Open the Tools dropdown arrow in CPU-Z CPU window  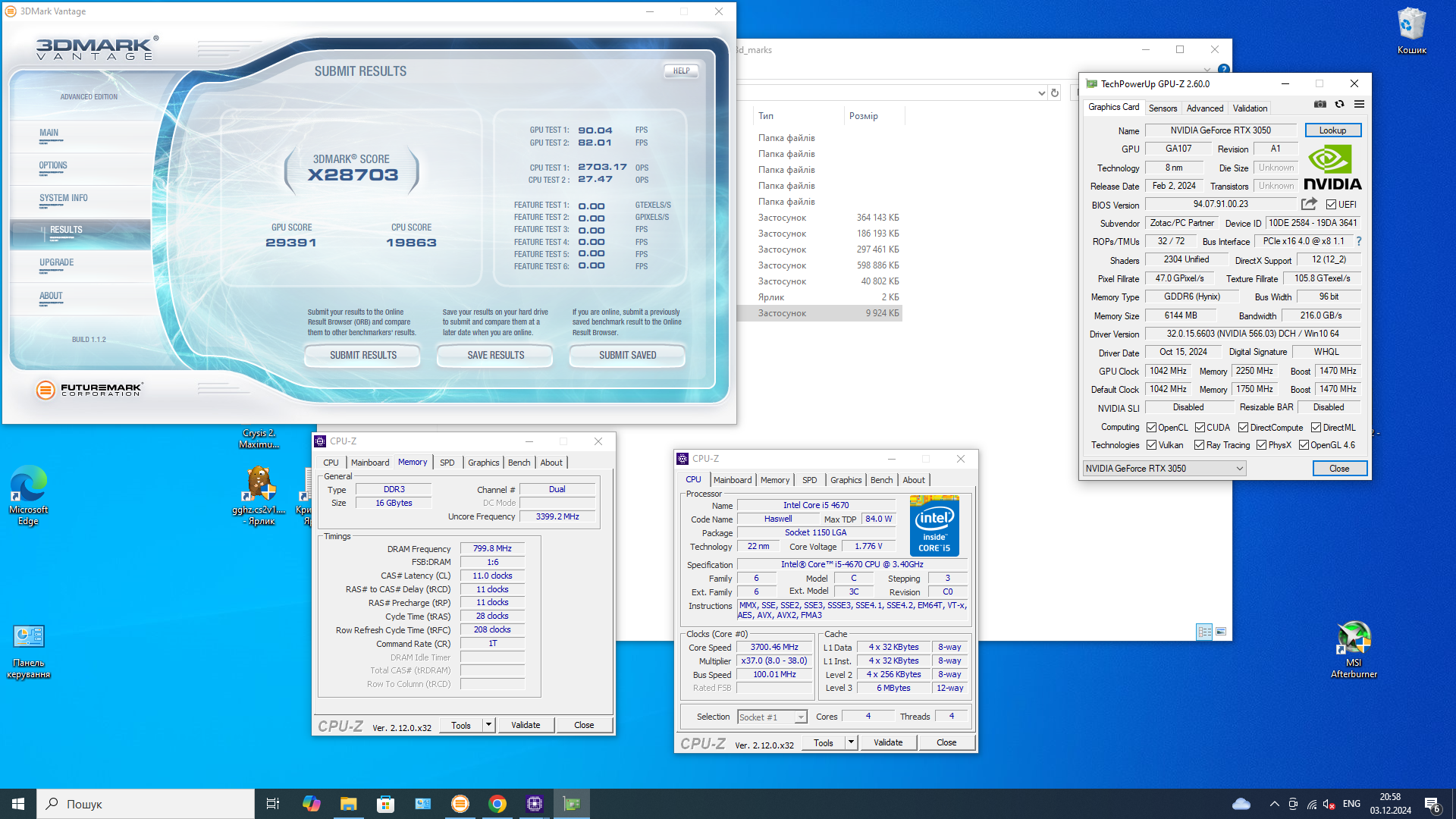pyautogui.click(x=851, y=742)
